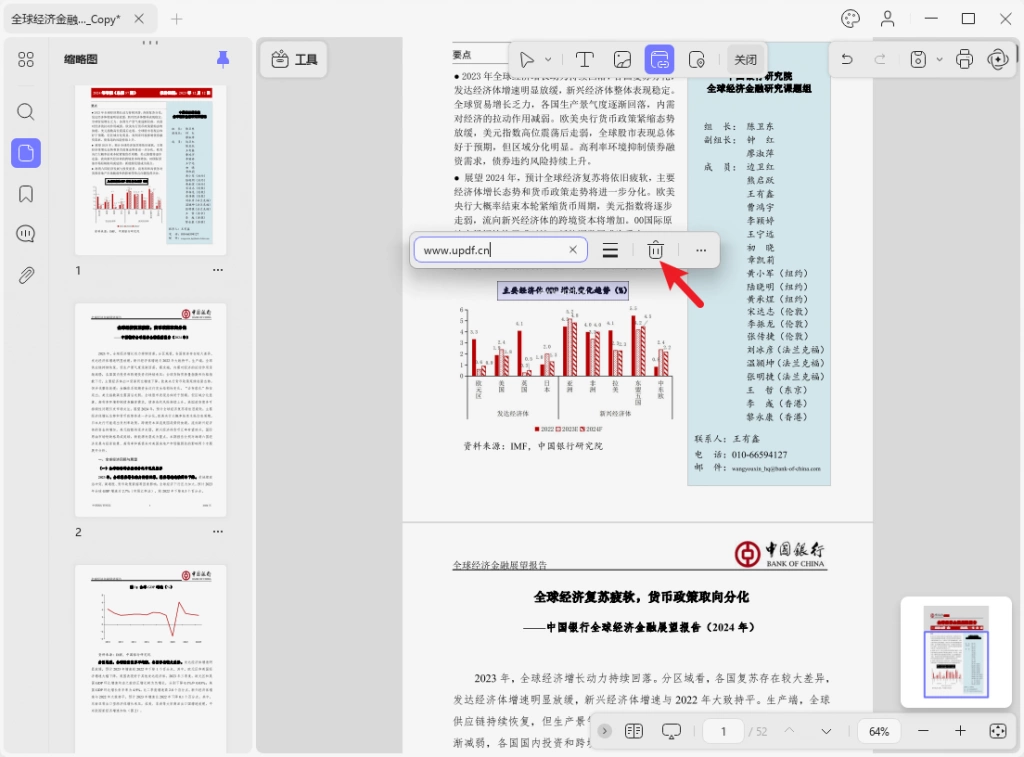Screen dimensions: 1024x757
Task: Open the UPDF AI assistant icon
Action: (998, 59)
